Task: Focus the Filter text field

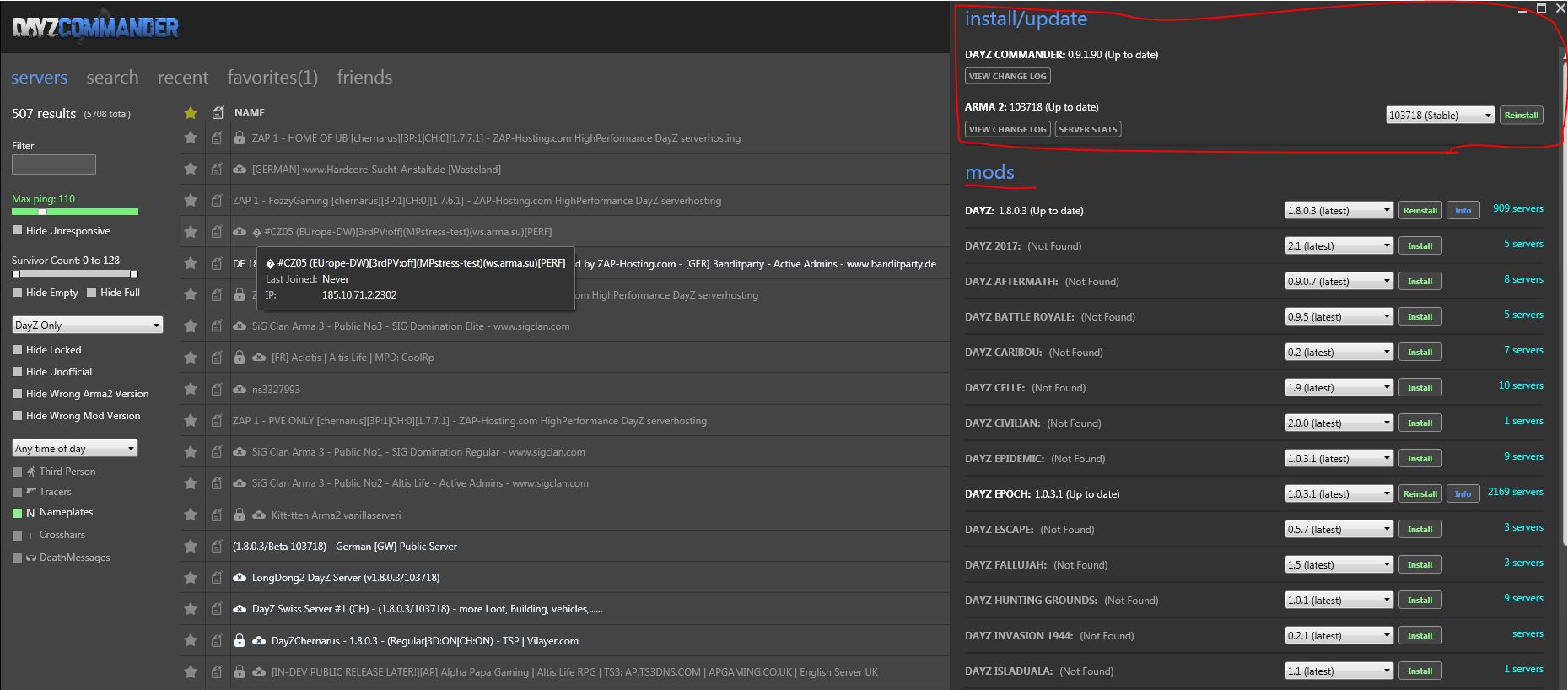Action: pyautogui.click(x=54, y=164)
